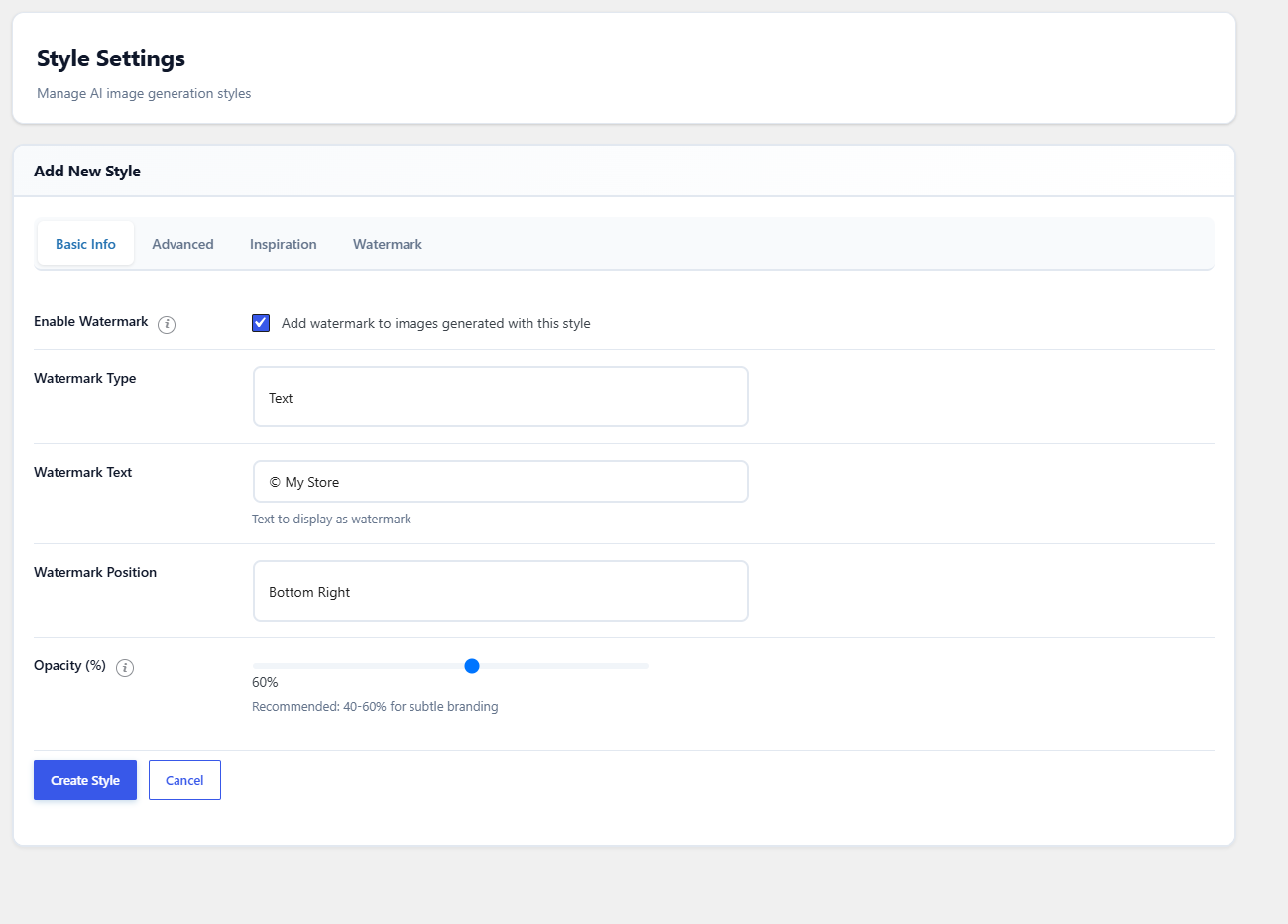Screen dimensions: 1288x924
Task: Click the Add New Style panel header
Action: click(624, 172)
